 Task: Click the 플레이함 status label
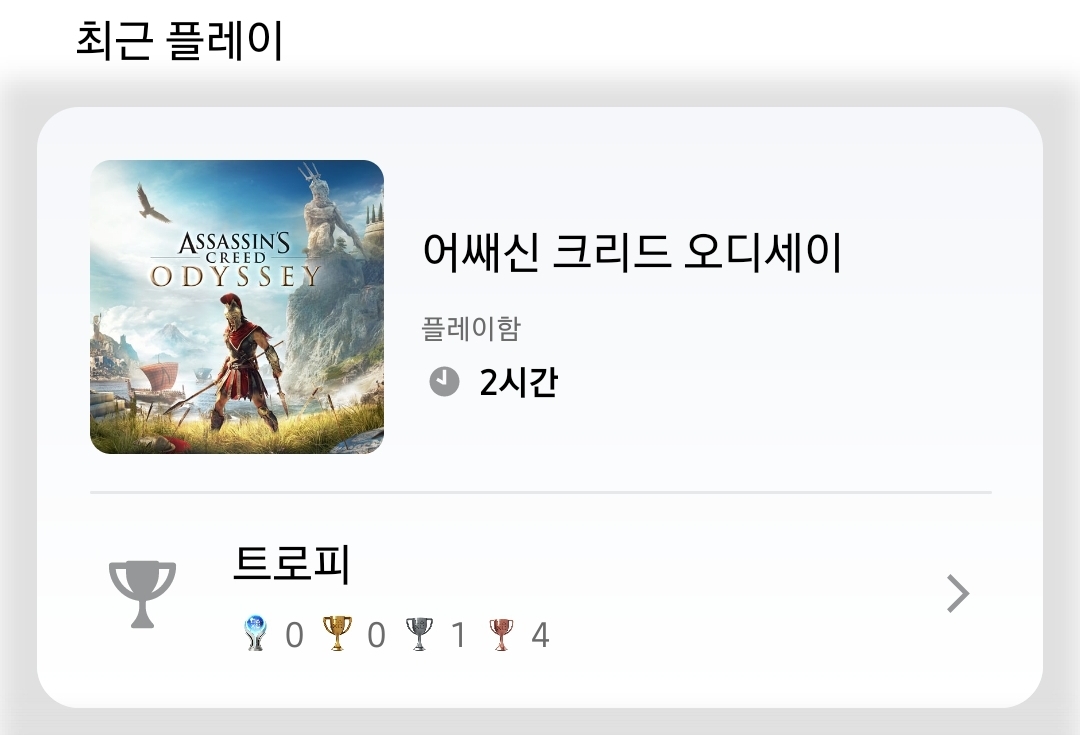click(471, 328)
